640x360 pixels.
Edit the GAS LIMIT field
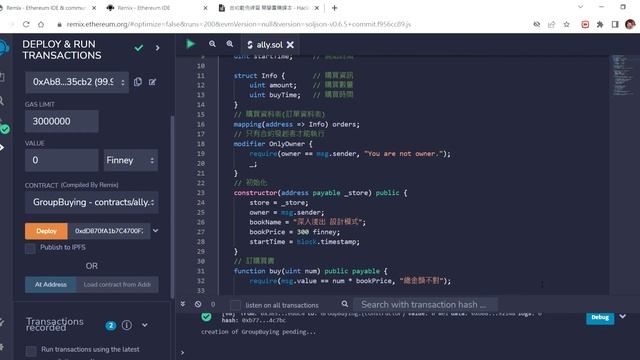(x=62, y=121)
